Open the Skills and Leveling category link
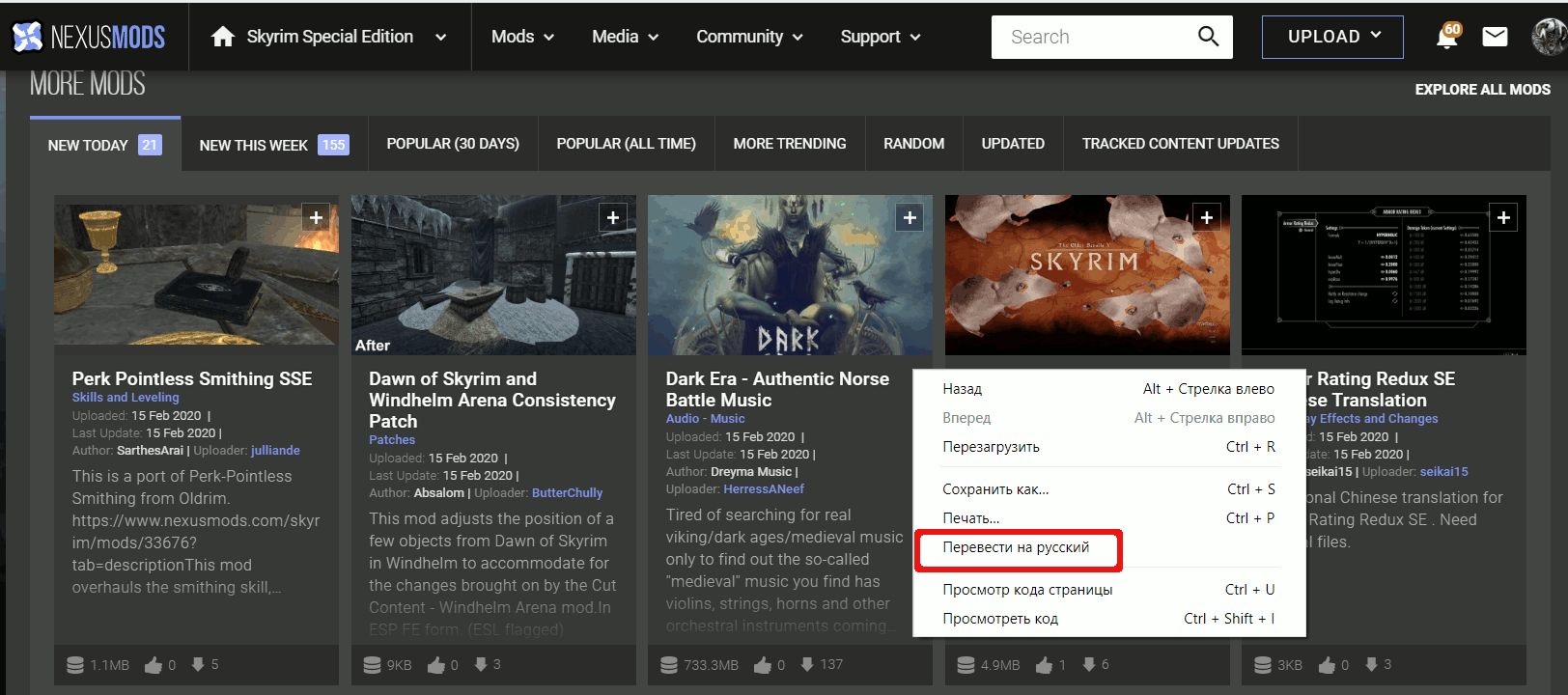Image resolution: width=1568 pixels, height=695 pixels. tap(126, 398)
